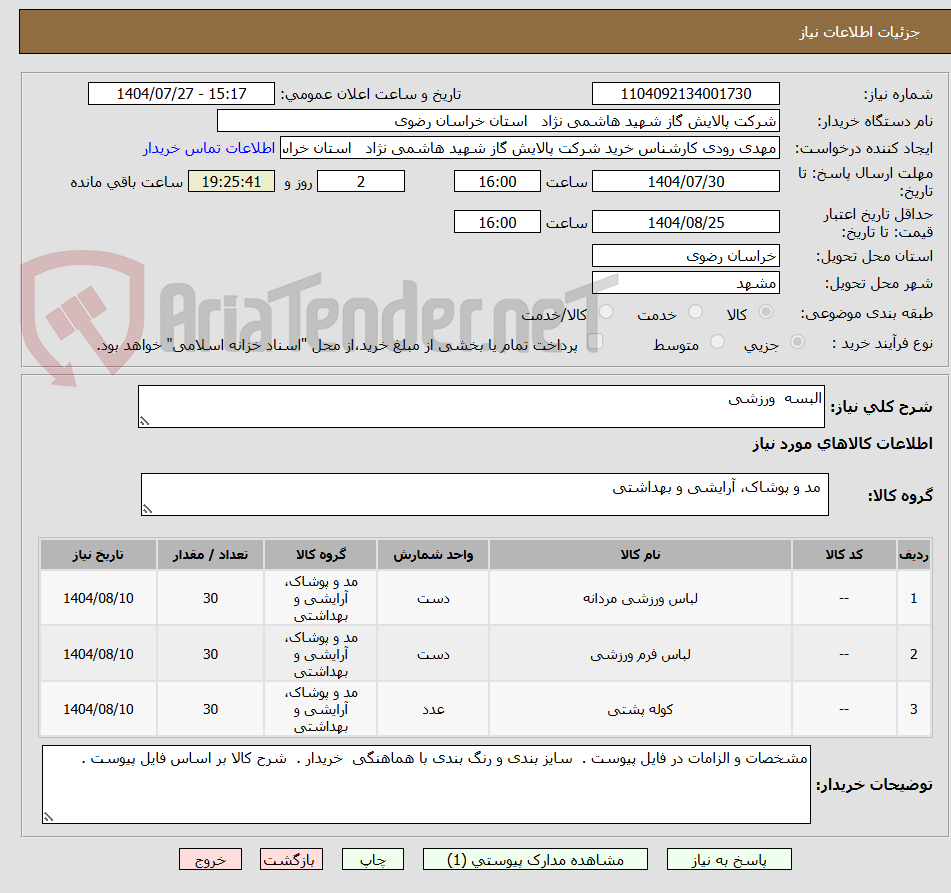The width and height of the screenshot is (951, 893).
Task: Click the شرح کلی نیاز textarea
Action: click(x=481, y=406)
